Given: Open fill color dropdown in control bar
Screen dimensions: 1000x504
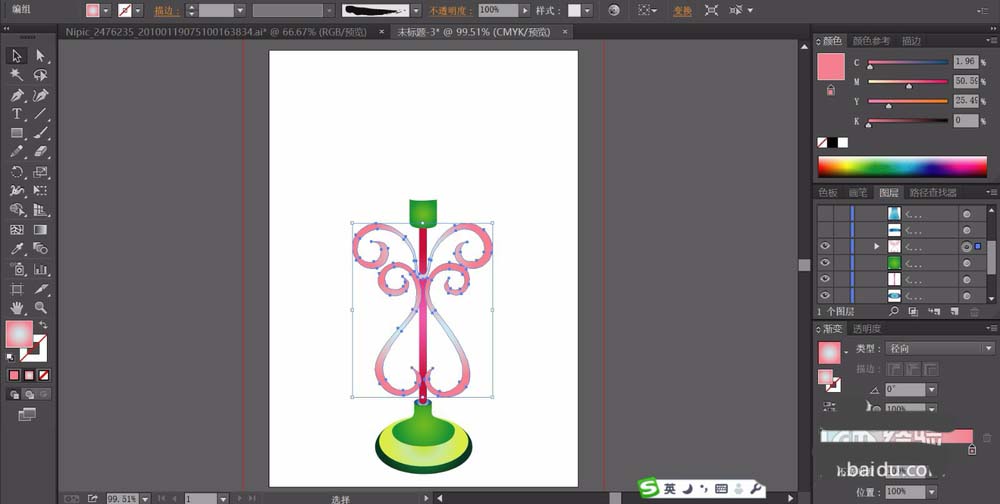Looking at the screenshot, I should (x=106, y=10).
